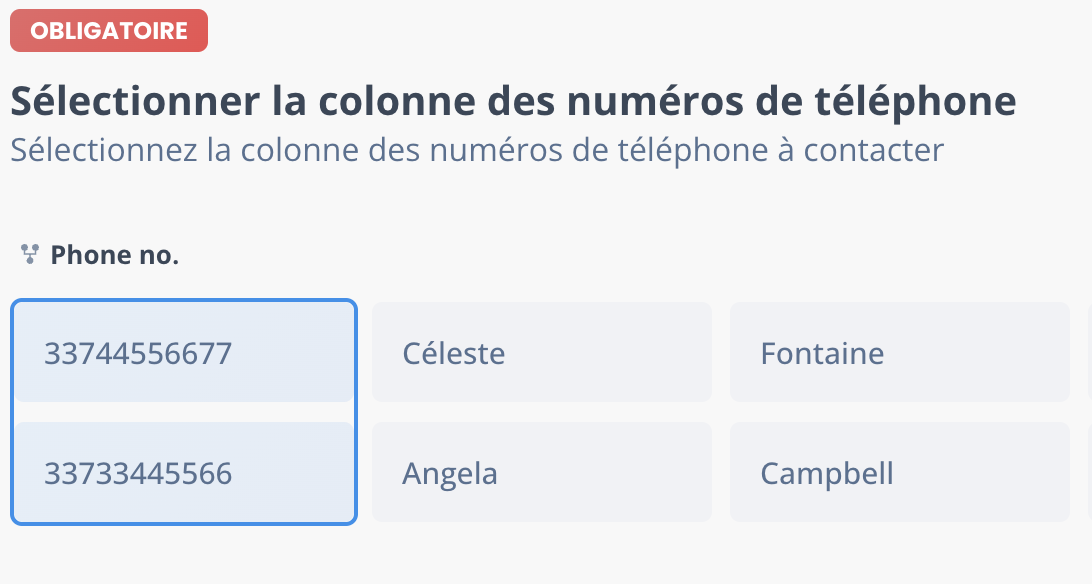
Task: Select partially visible cell right of Fontaine
Action: (1090, 352)
